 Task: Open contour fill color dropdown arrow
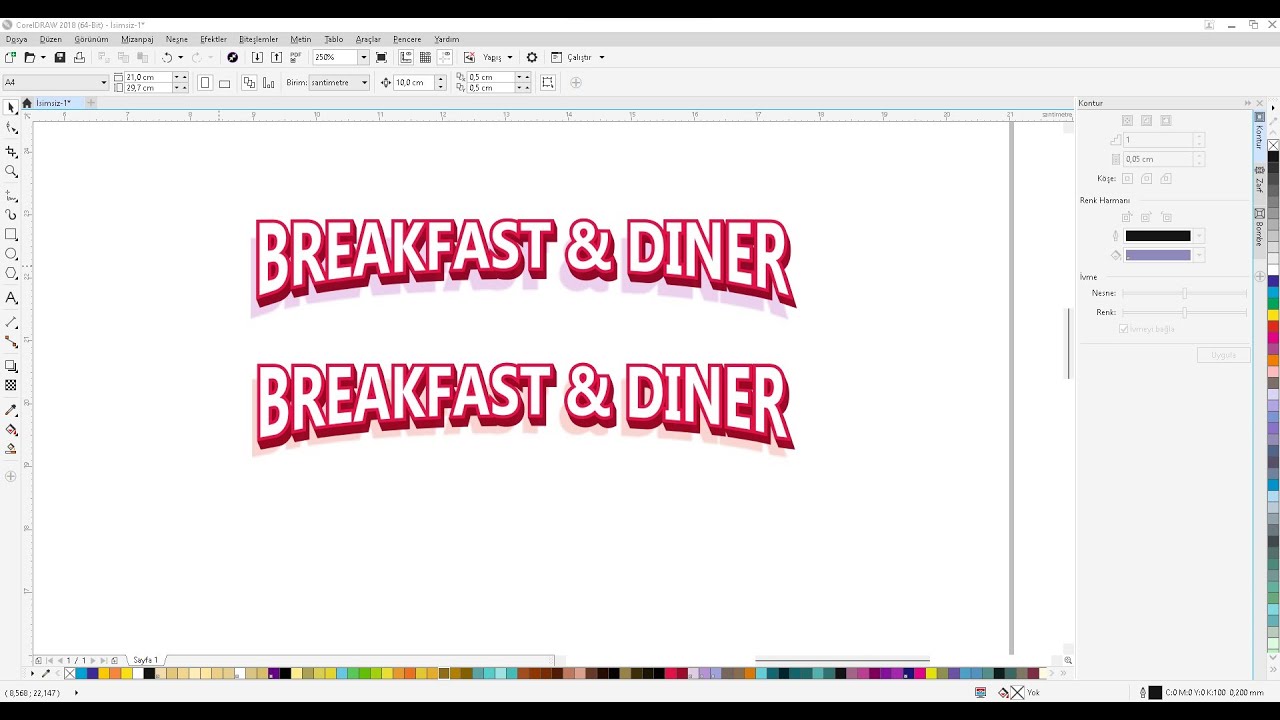[x=1198, y=255]
